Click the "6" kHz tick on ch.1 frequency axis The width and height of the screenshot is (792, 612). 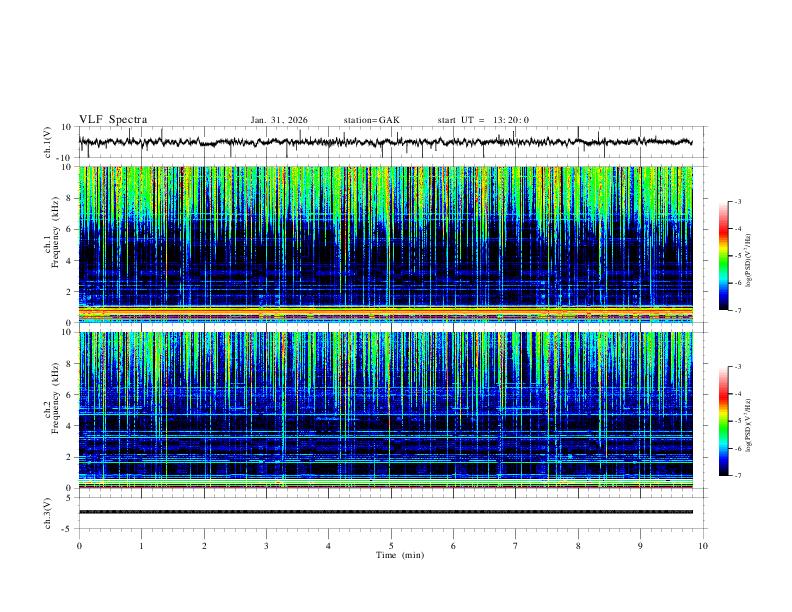tap(70, 229)
